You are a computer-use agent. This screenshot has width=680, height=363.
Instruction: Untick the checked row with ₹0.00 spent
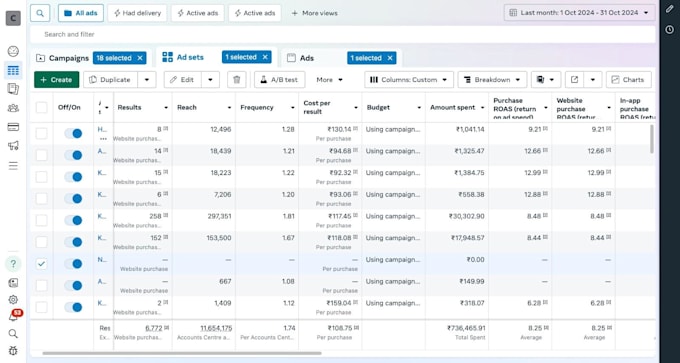point(42,263)
